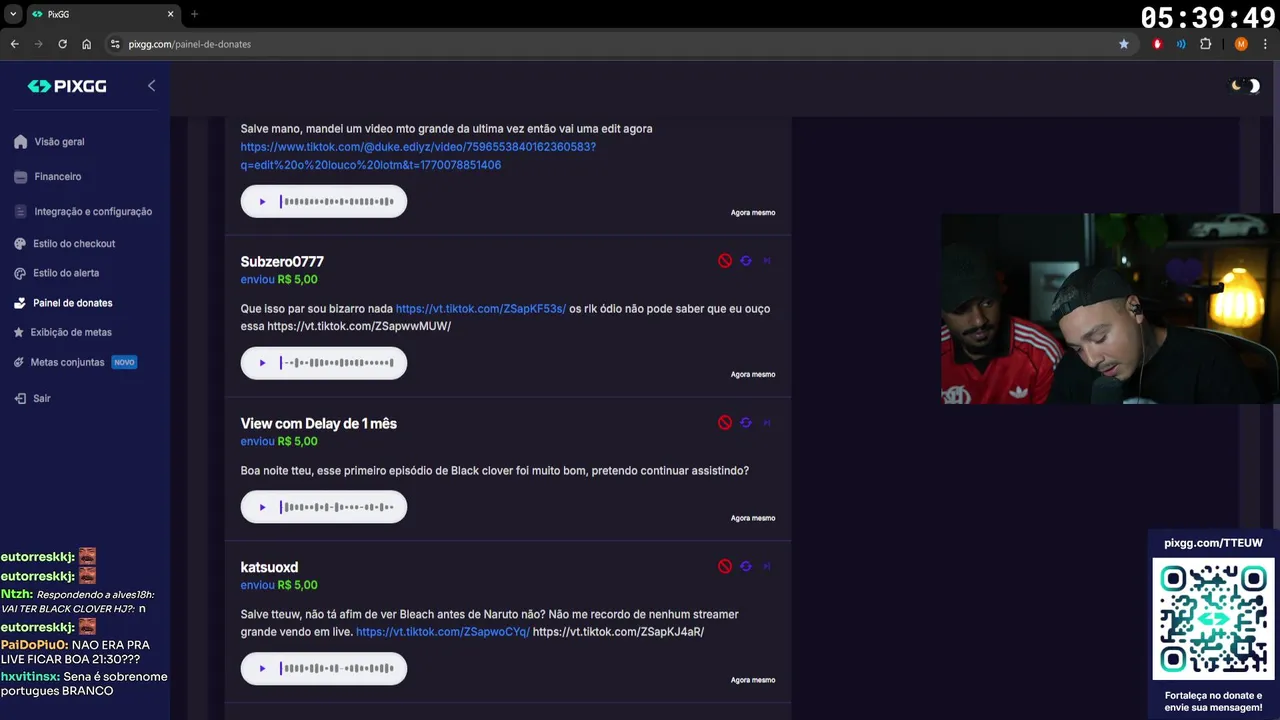Click the pixgg.com/TTEUW QR code
Screen dimensions: 1280x720
[1213, 618]
